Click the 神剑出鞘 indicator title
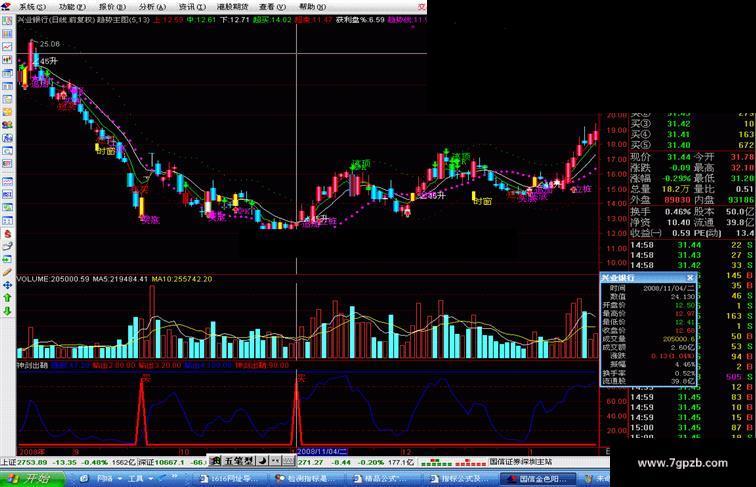This screenshot has height=487, width=756. [32, 365]
